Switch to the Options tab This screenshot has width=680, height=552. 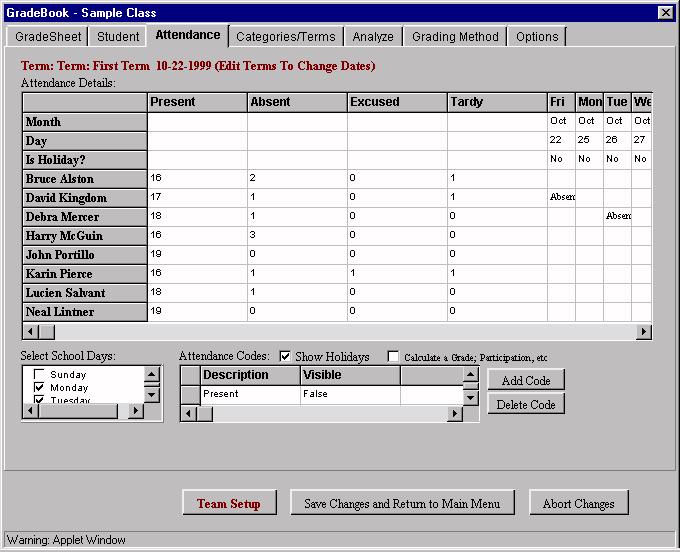tap(537, 36)
